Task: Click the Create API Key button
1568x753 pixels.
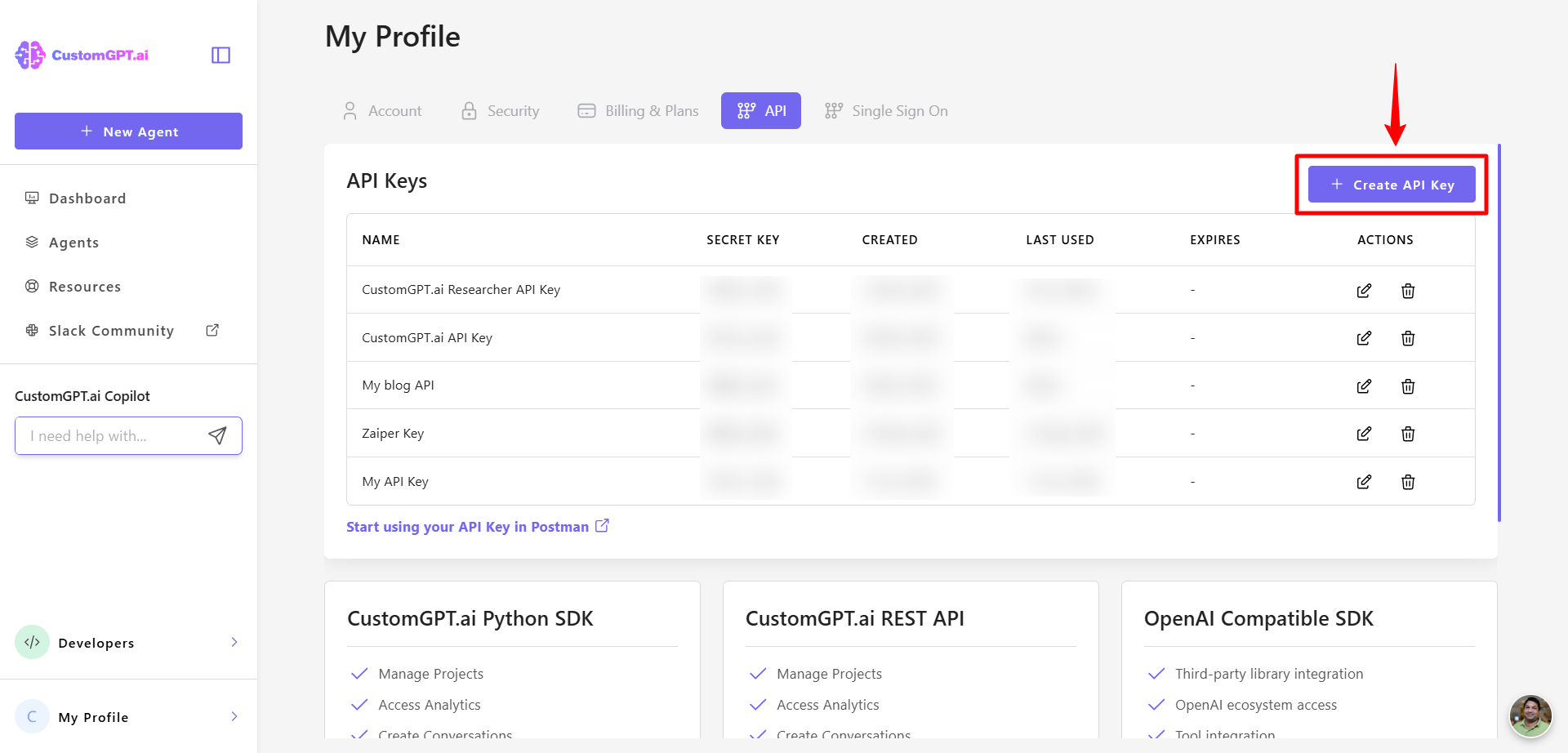Action: pyautogui.click(x=1392, y=185)
